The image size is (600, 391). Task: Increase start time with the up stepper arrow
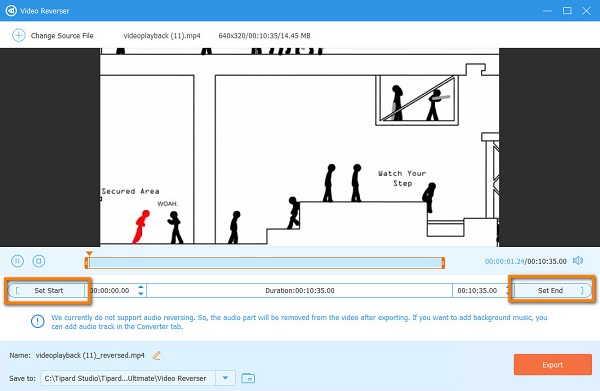pos(141,287)
